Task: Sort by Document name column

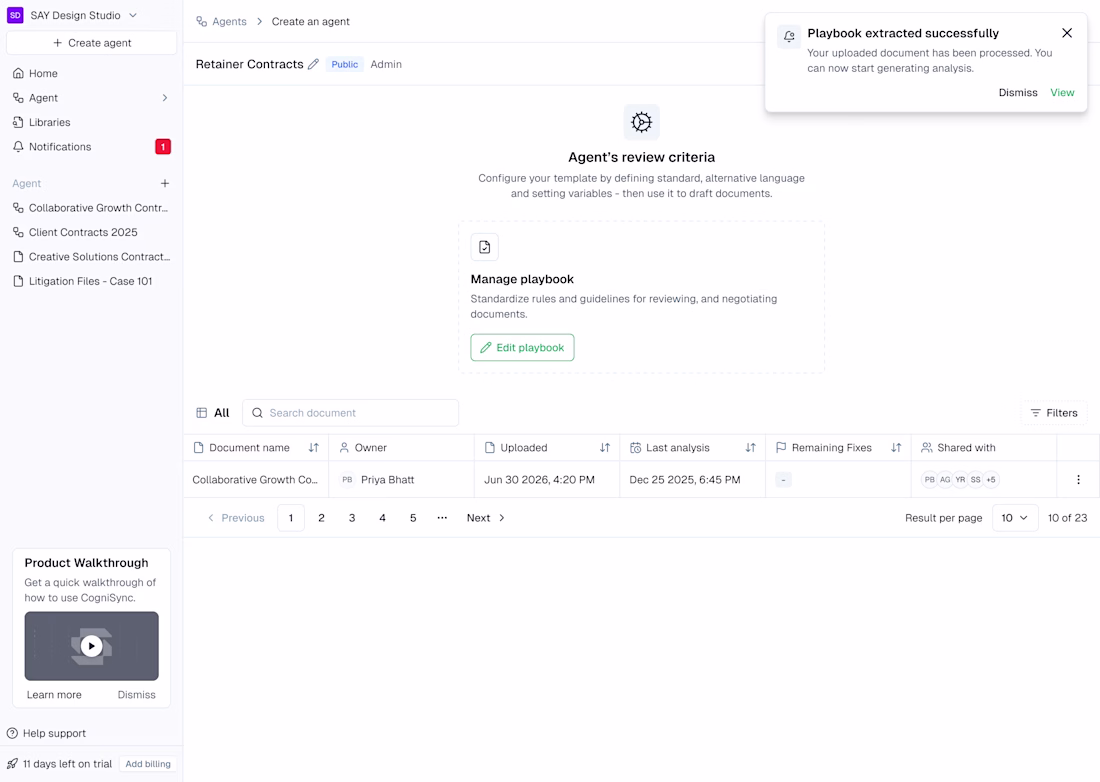Action: 313,448
